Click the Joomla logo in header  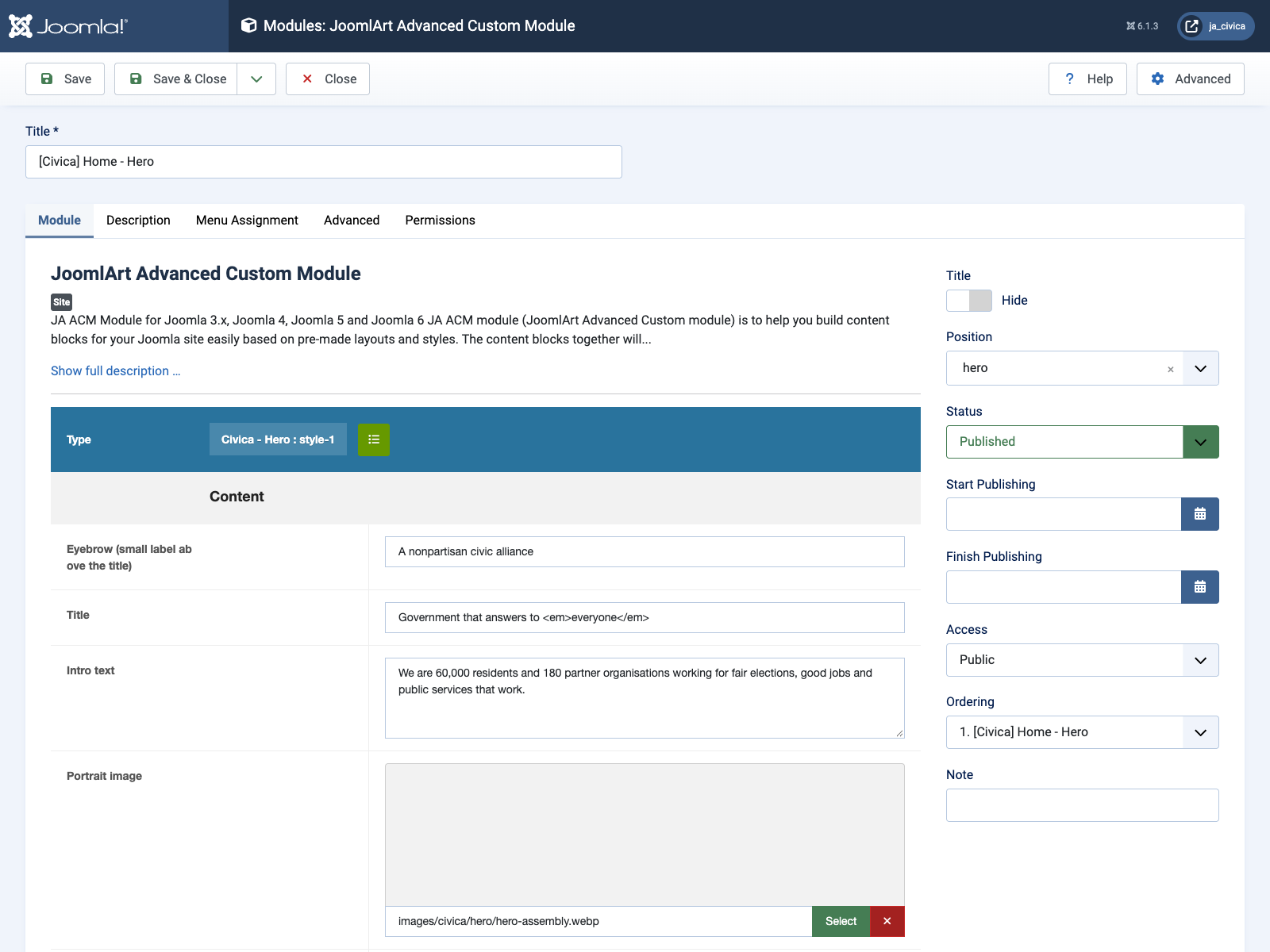tap(67, 26)
